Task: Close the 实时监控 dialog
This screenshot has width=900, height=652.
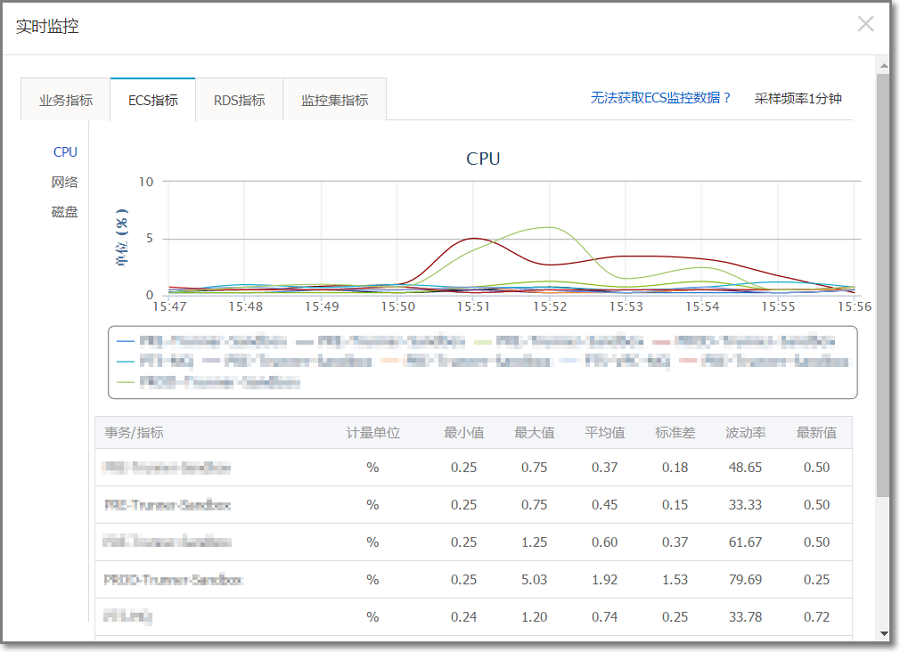Action: [x=866, y=24]
